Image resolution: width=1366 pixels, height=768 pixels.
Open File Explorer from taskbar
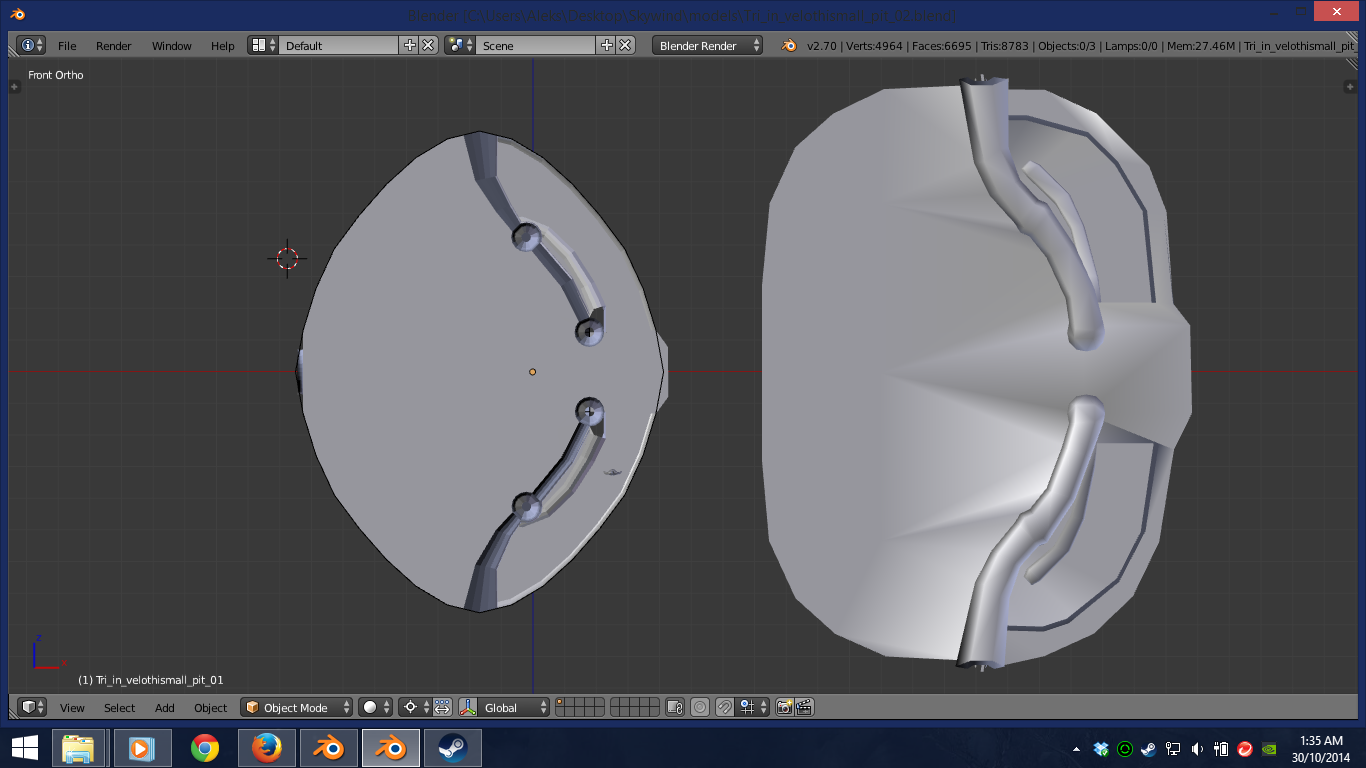[78, 748]
